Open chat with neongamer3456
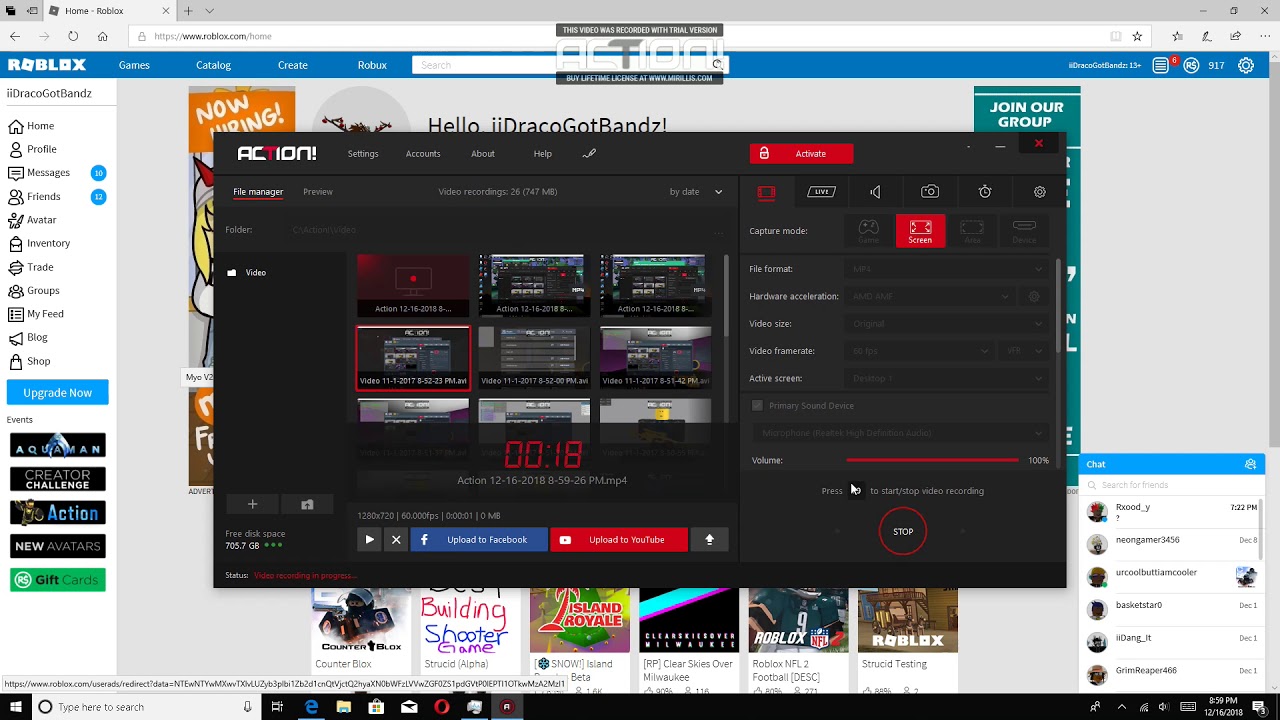The width and height of the screenshot is (1280, 720). pyautogui.click(x=1171, y=545)
